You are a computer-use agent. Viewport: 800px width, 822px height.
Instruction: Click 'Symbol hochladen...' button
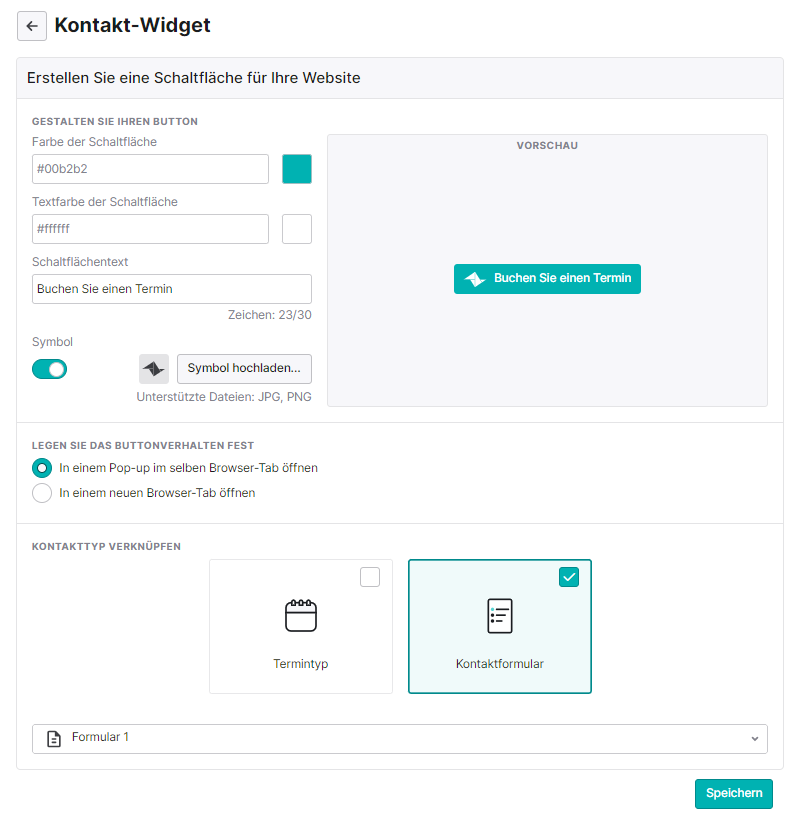coord(244,369)
